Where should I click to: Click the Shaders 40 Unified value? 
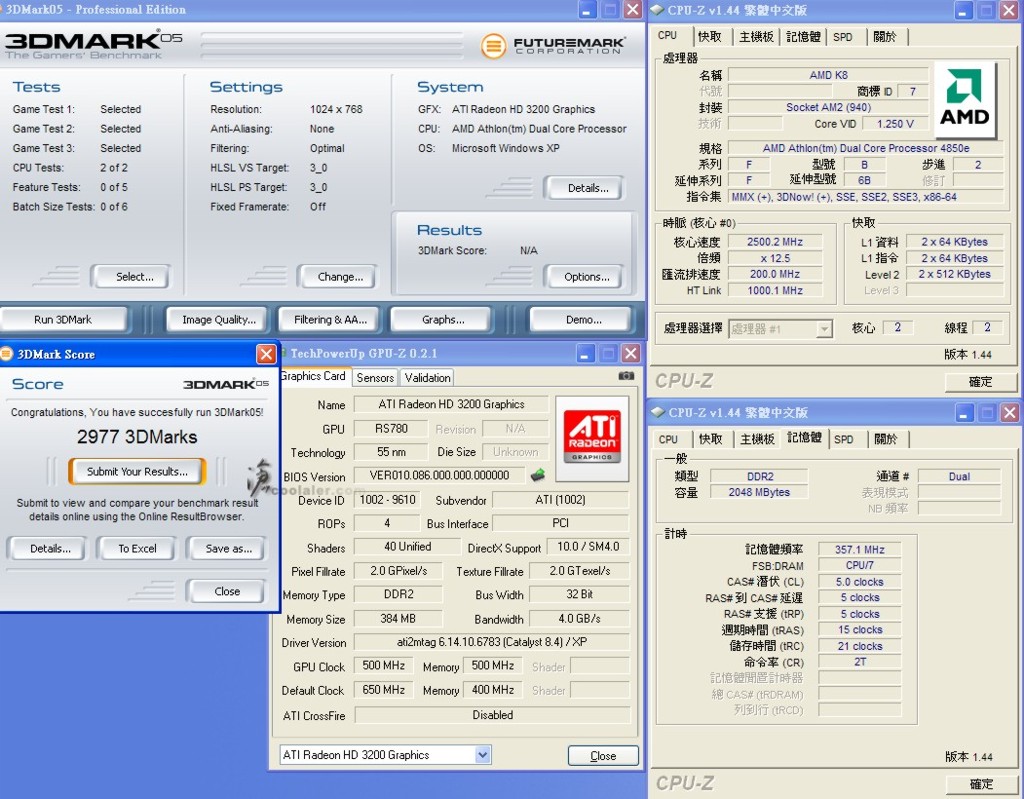(x=408, y=546)
